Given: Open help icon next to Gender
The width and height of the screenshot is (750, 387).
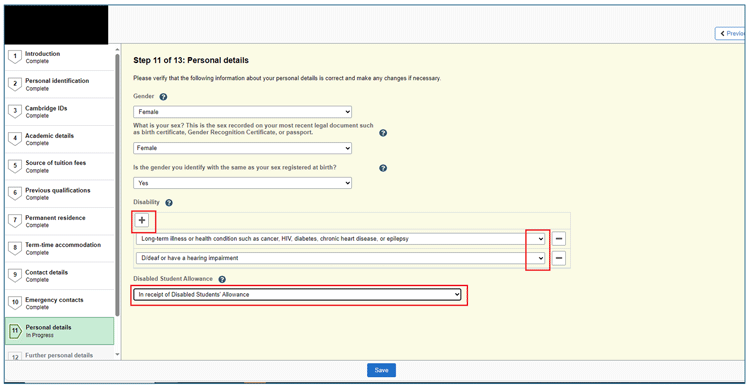Looking at the screenshot, I should pyautogui.click(x=164, y=97).
